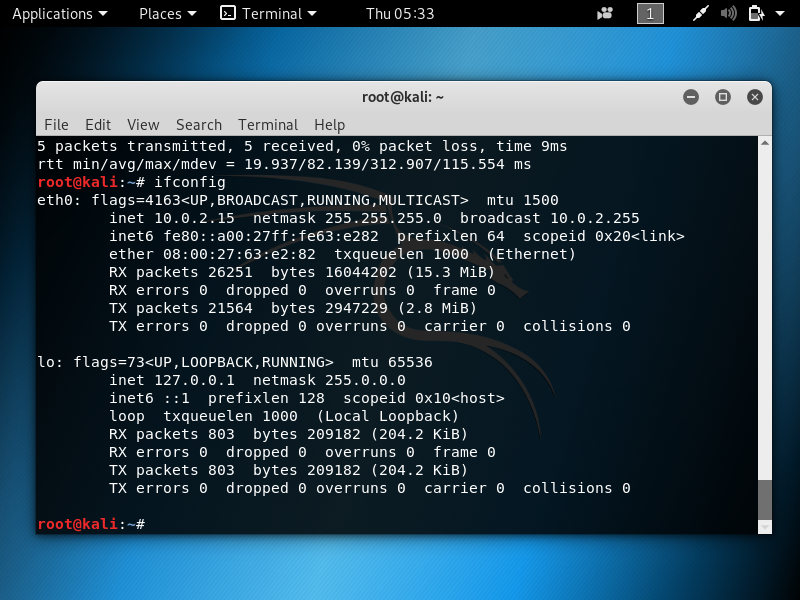Click the "0% packet loss" text
The width and height of the screenshot is (800, 600).
(415, 146)
